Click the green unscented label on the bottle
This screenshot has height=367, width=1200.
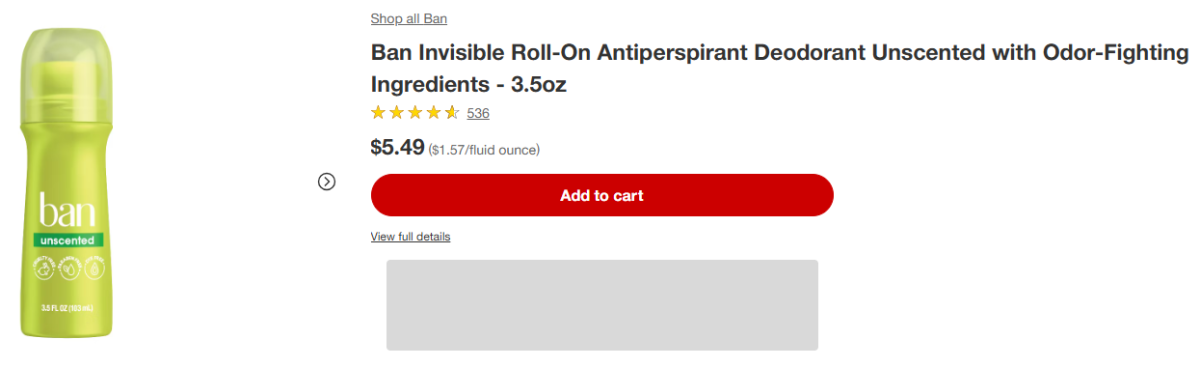click(x=68, y=240)
